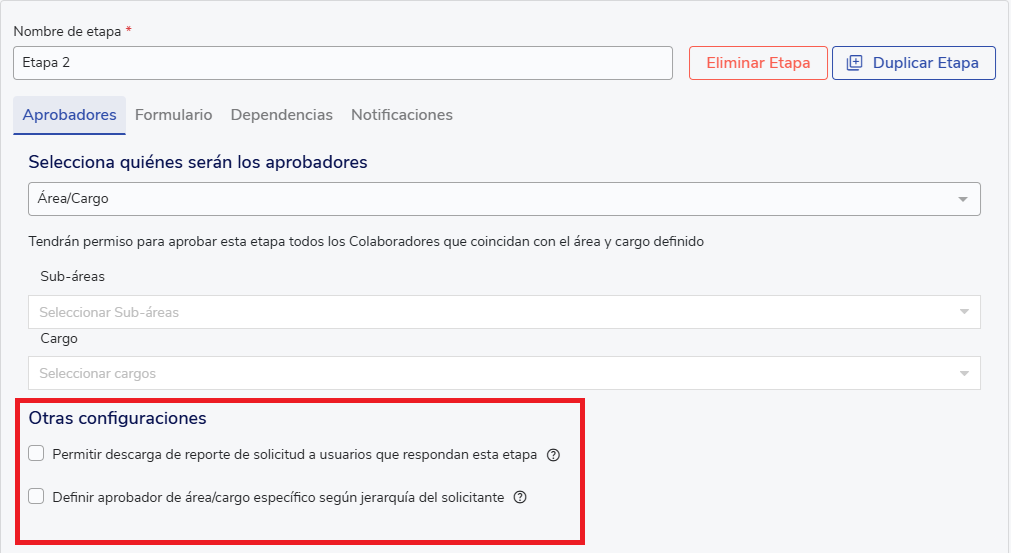Select the Aprobadores tab
The image size is (1011, 553).
[x=69, y=115]
